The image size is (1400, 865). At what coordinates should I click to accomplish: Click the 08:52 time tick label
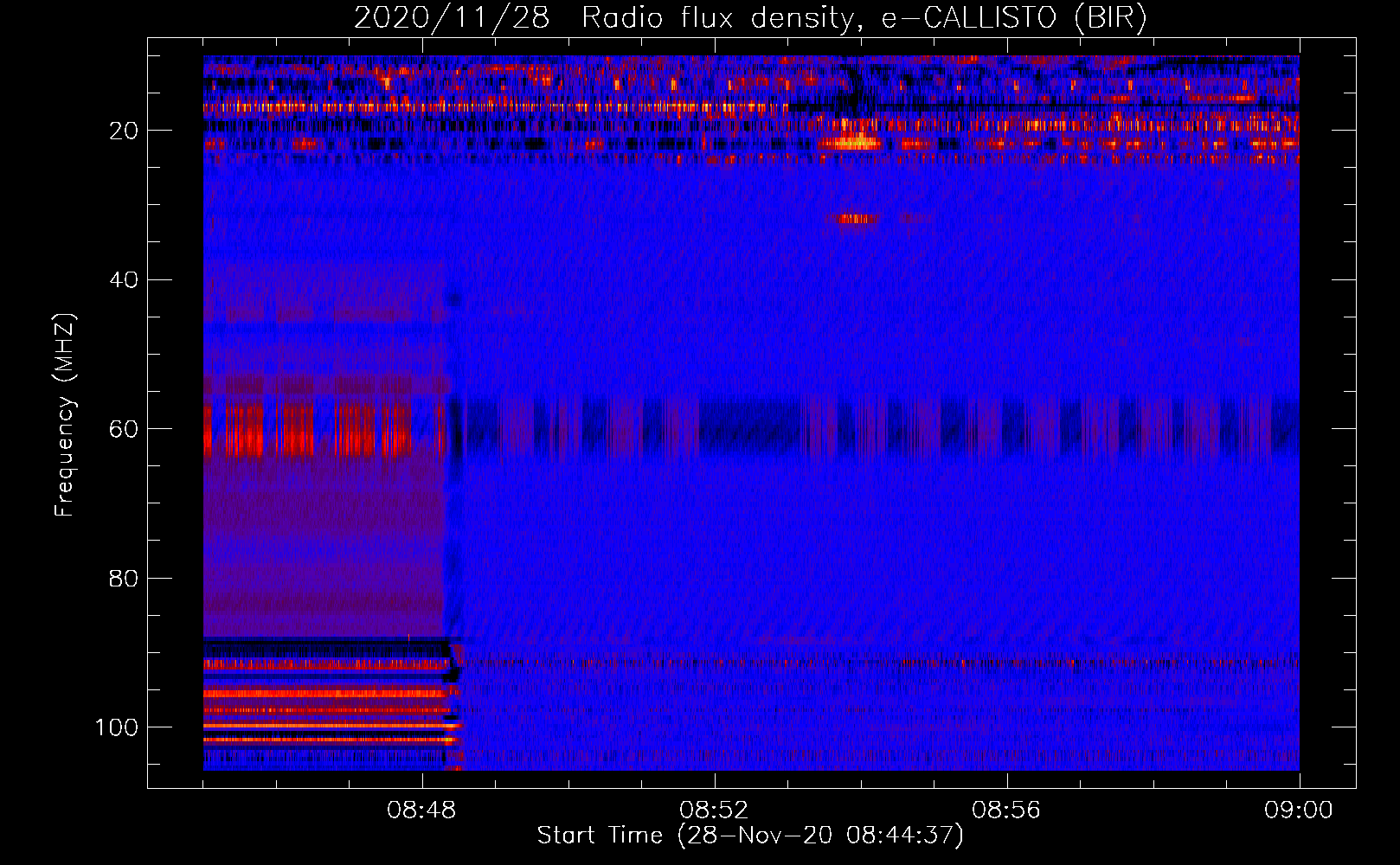click(x=714, y=811)
